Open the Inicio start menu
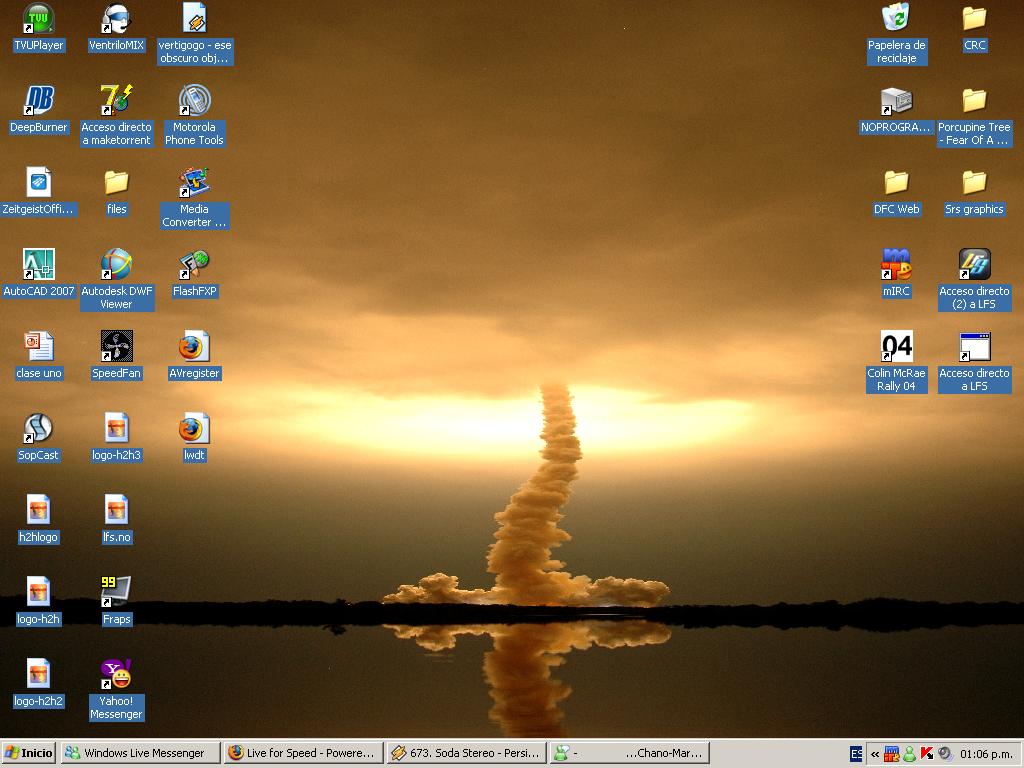Viewport: 1024px width, 768px height. click(29, 753)
